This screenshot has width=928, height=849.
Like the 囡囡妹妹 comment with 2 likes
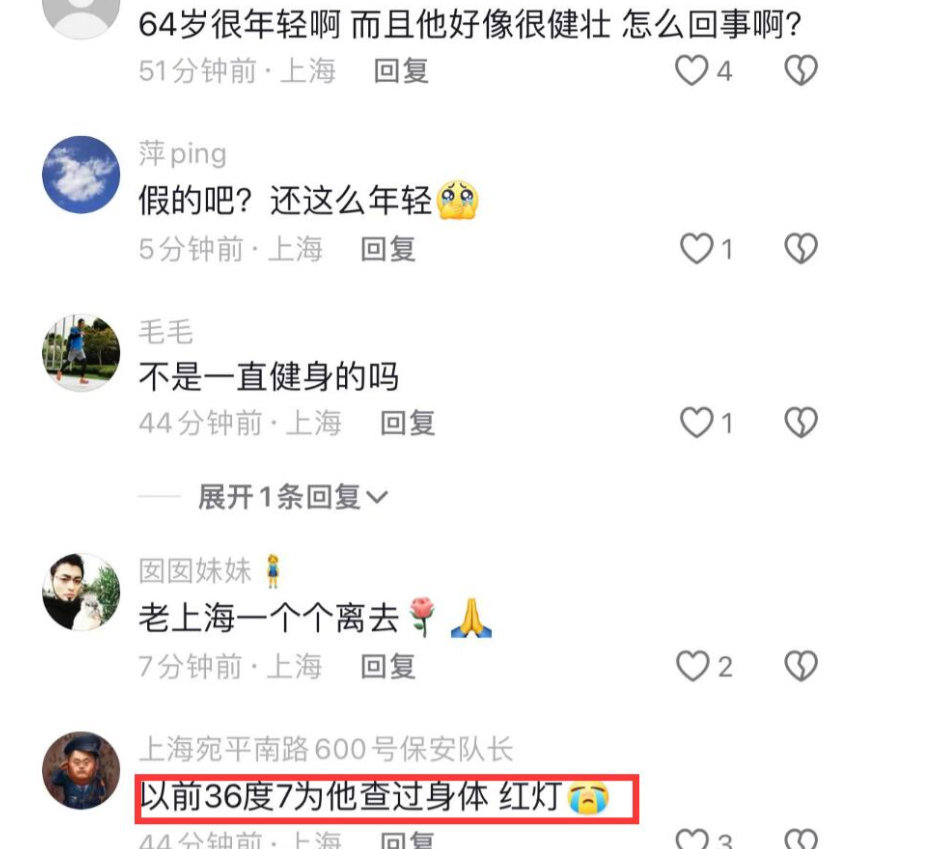[693, 666]
